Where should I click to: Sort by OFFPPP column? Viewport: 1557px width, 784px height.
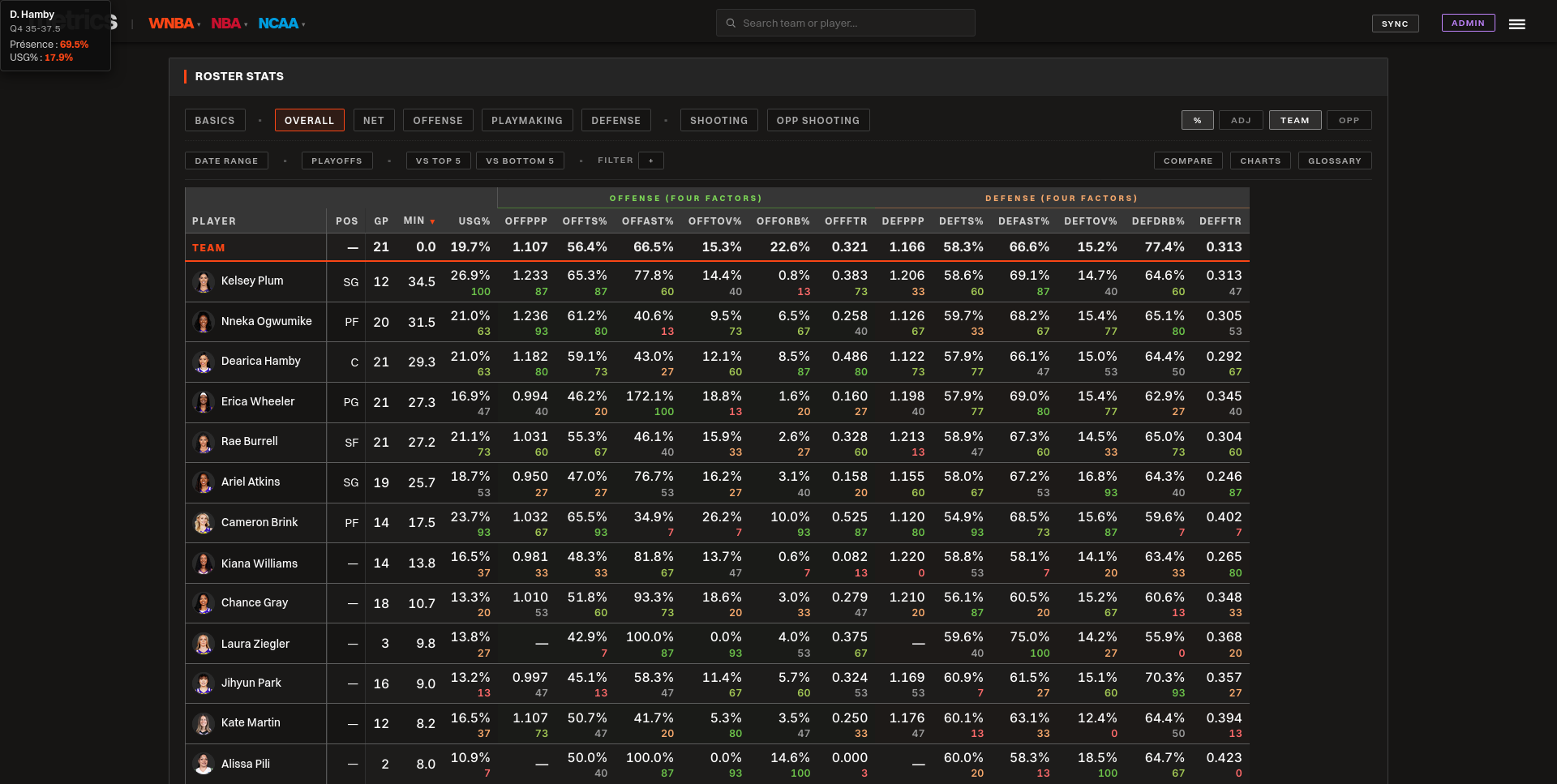pyautogui.click(x=526, y=221)
